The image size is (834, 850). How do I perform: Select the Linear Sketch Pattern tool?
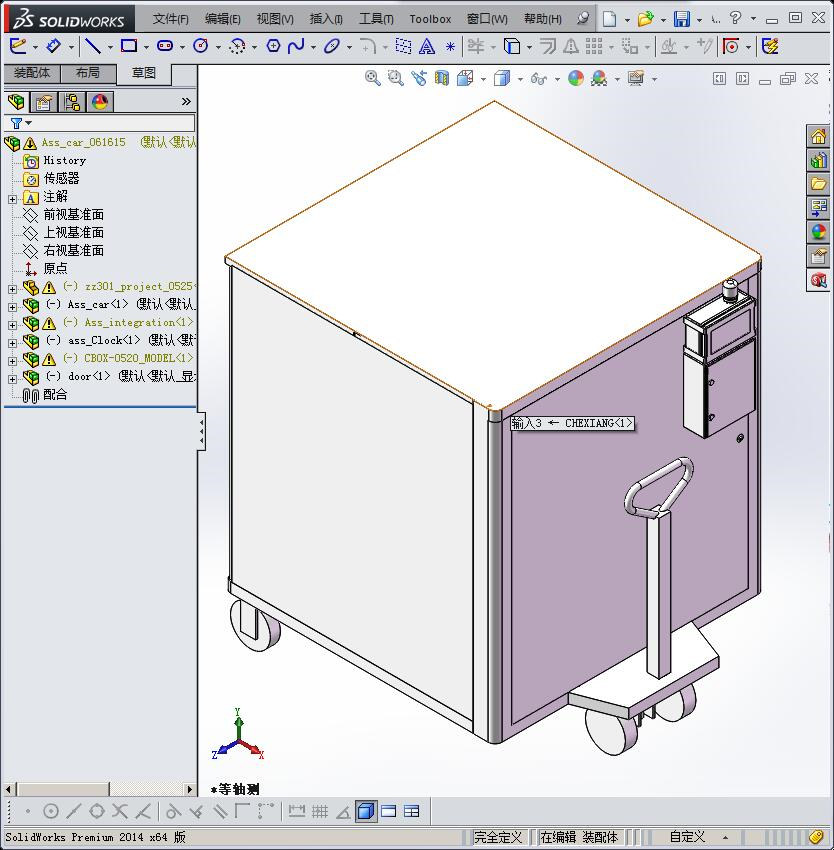pos(594,46)
